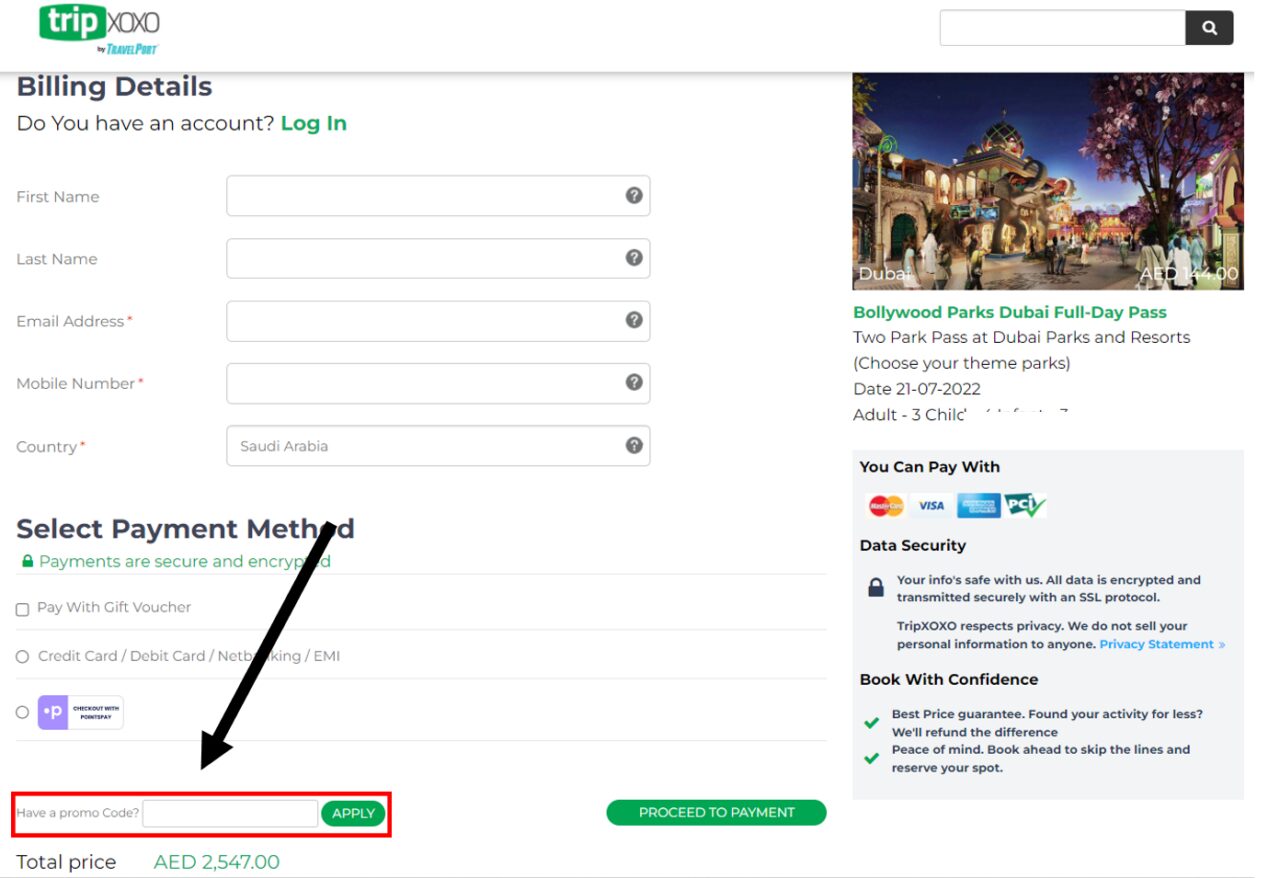Click the 'Book With Confidence' heading
This screenshot has height=878, width=1280.
pyautogui.click(x=949, y=679)
